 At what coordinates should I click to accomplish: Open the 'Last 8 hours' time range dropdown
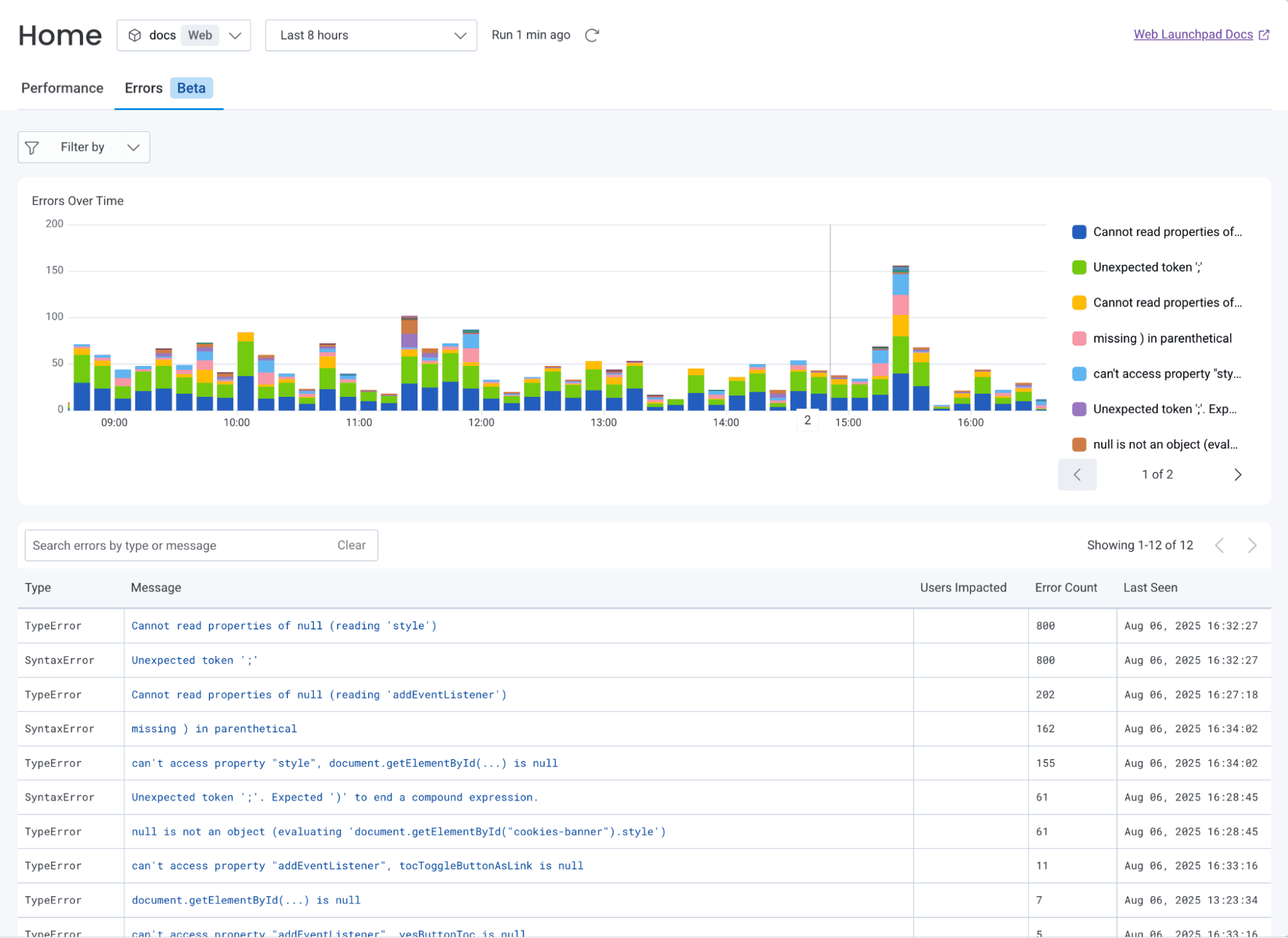click(371, 35)
